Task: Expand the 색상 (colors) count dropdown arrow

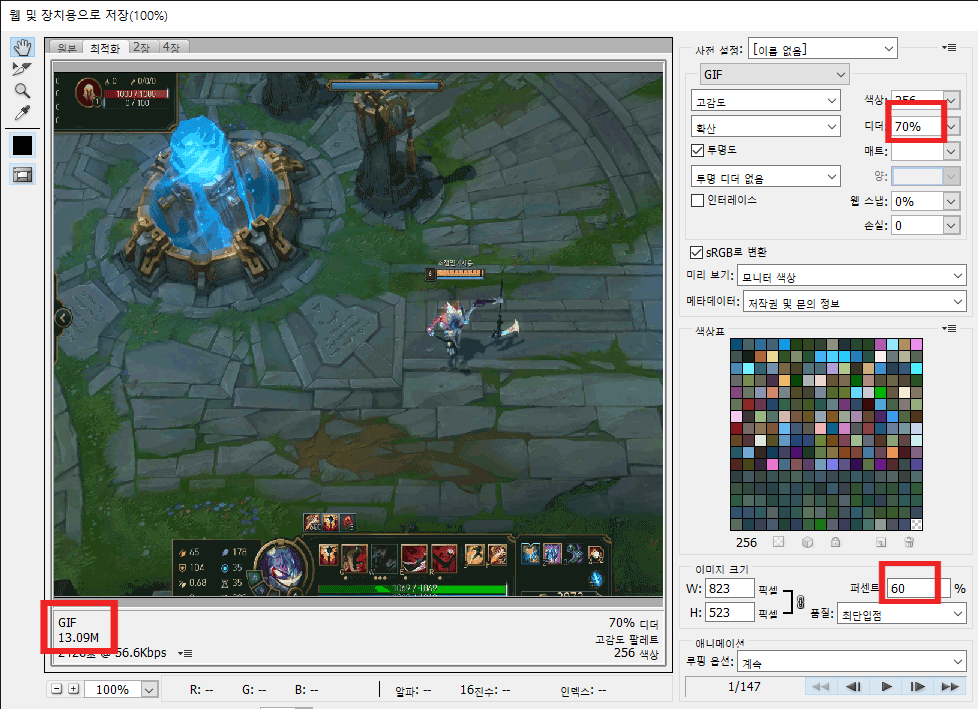Action: pos(951,100)
